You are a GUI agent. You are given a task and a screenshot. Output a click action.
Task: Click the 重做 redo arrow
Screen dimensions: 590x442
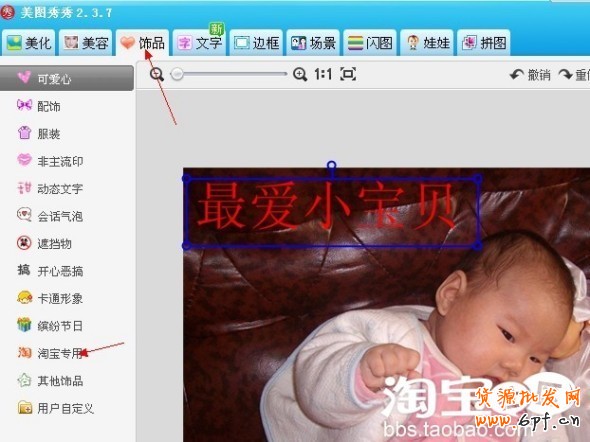click(x=566, y=74)
